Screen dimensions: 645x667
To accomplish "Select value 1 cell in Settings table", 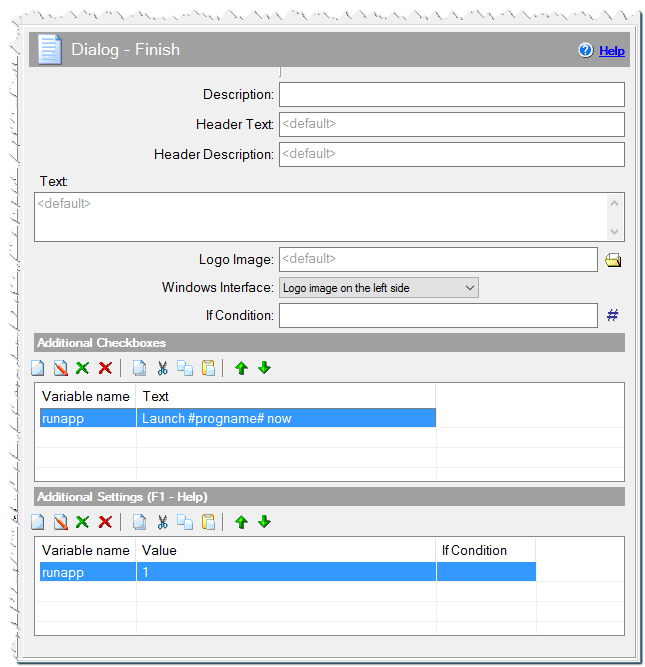I will coord(286,572).
